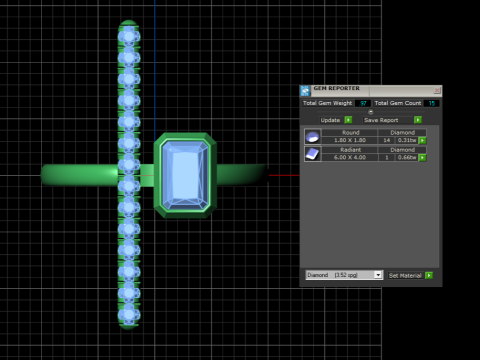This screenshot has width=480, height=360.
Task: Collapse panel using small round toggle
Action: coord(370,112)
